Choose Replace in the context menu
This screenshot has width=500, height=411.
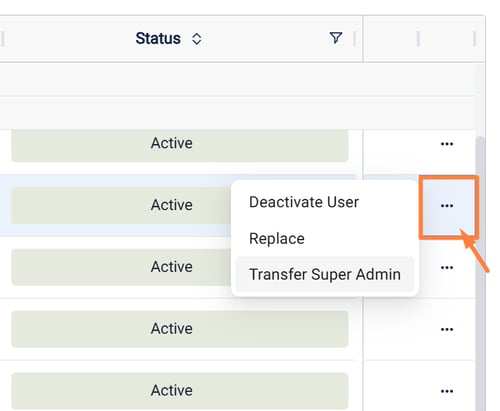click(277, 239)
